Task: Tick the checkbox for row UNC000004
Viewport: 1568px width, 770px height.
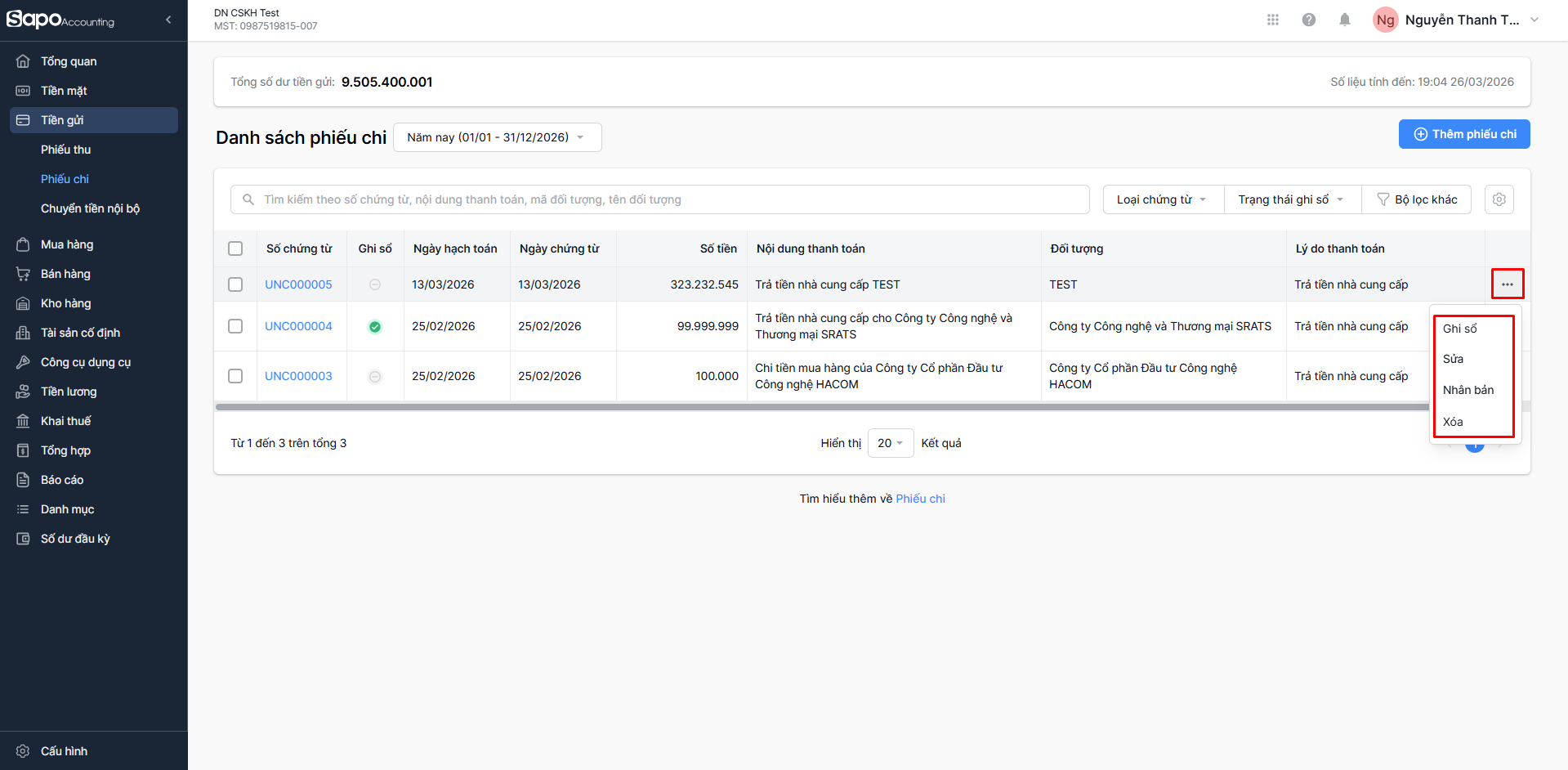Action: click(235, 326)
